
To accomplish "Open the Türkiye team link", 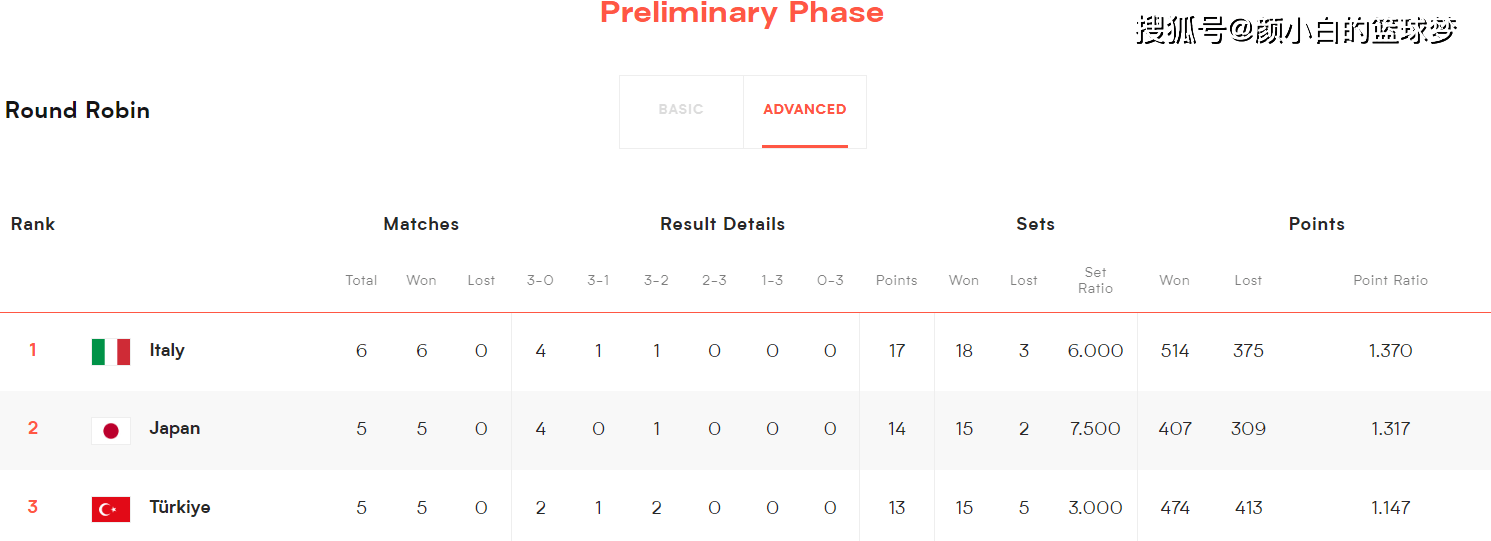I will [180, 507].
